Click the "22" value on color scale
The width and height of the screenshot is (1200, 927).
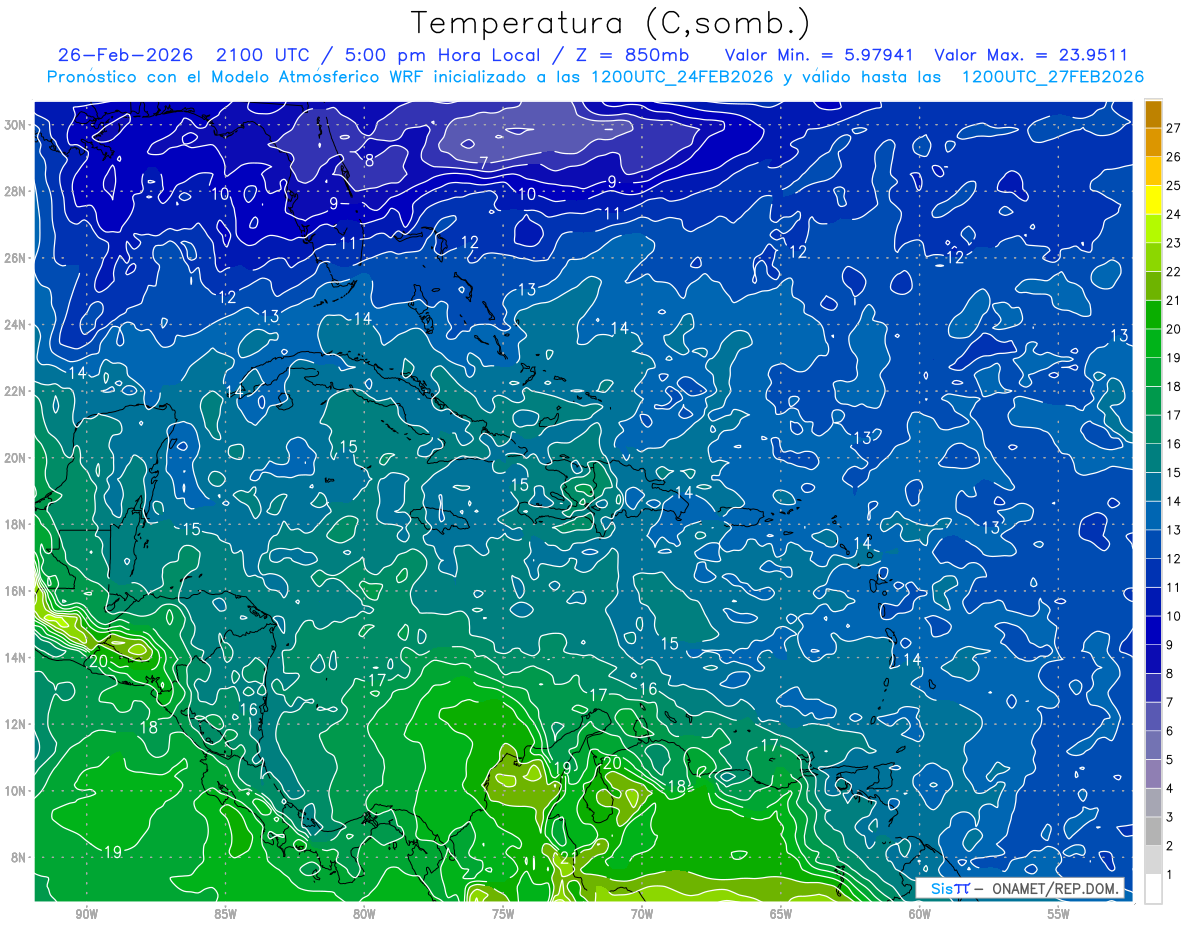tap(1173, 271)
